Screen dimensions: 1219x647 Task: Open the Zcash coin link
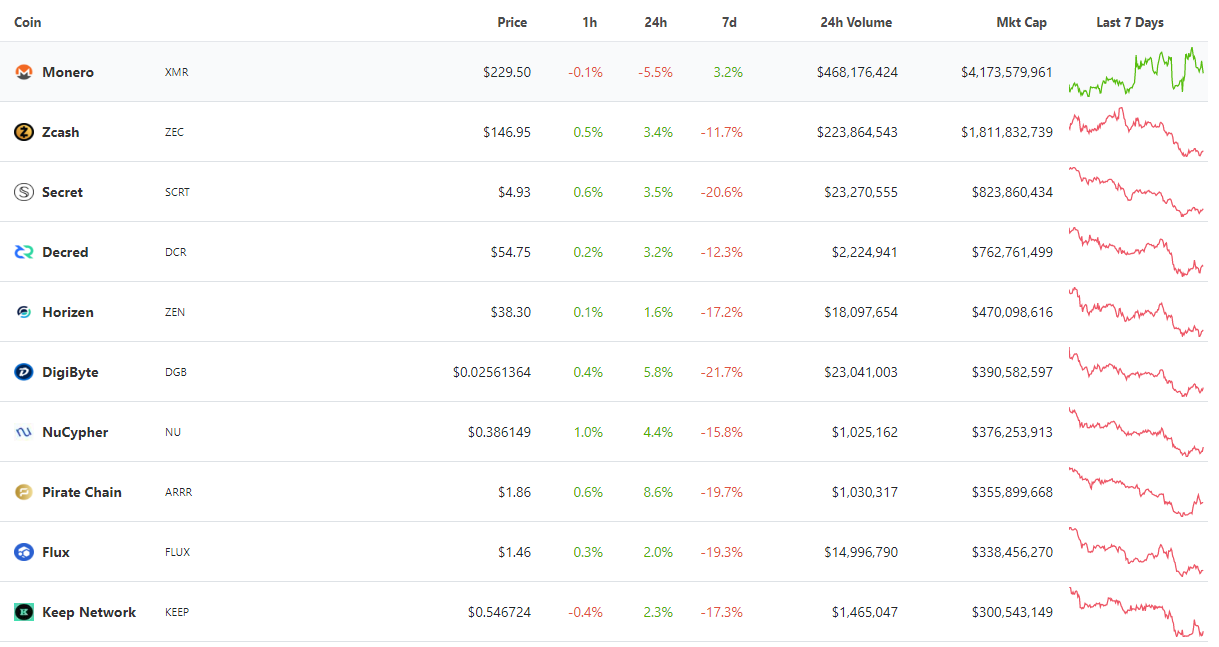click(x=61, y=132)
